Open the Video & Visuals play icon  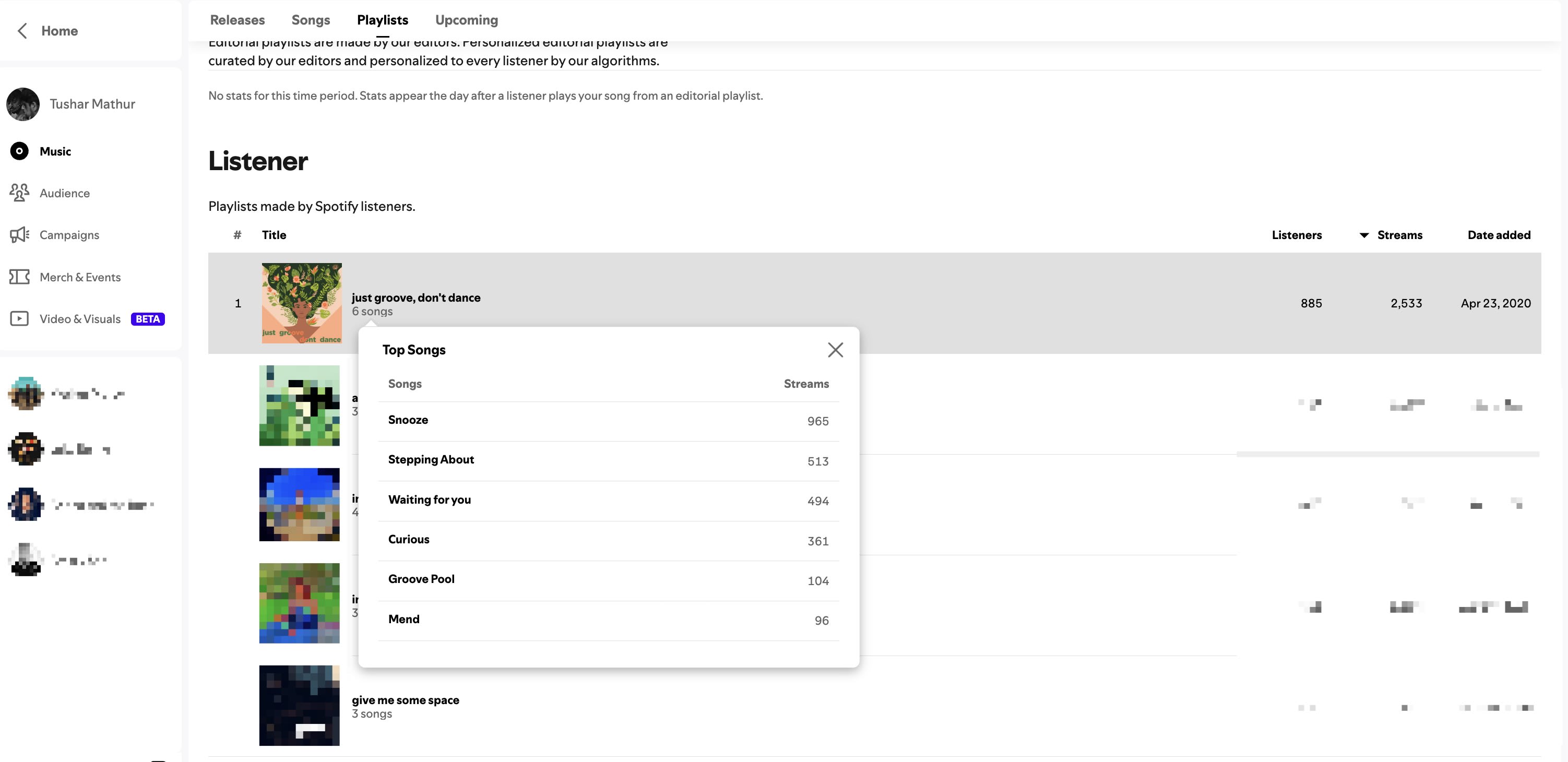click(19, 319)
